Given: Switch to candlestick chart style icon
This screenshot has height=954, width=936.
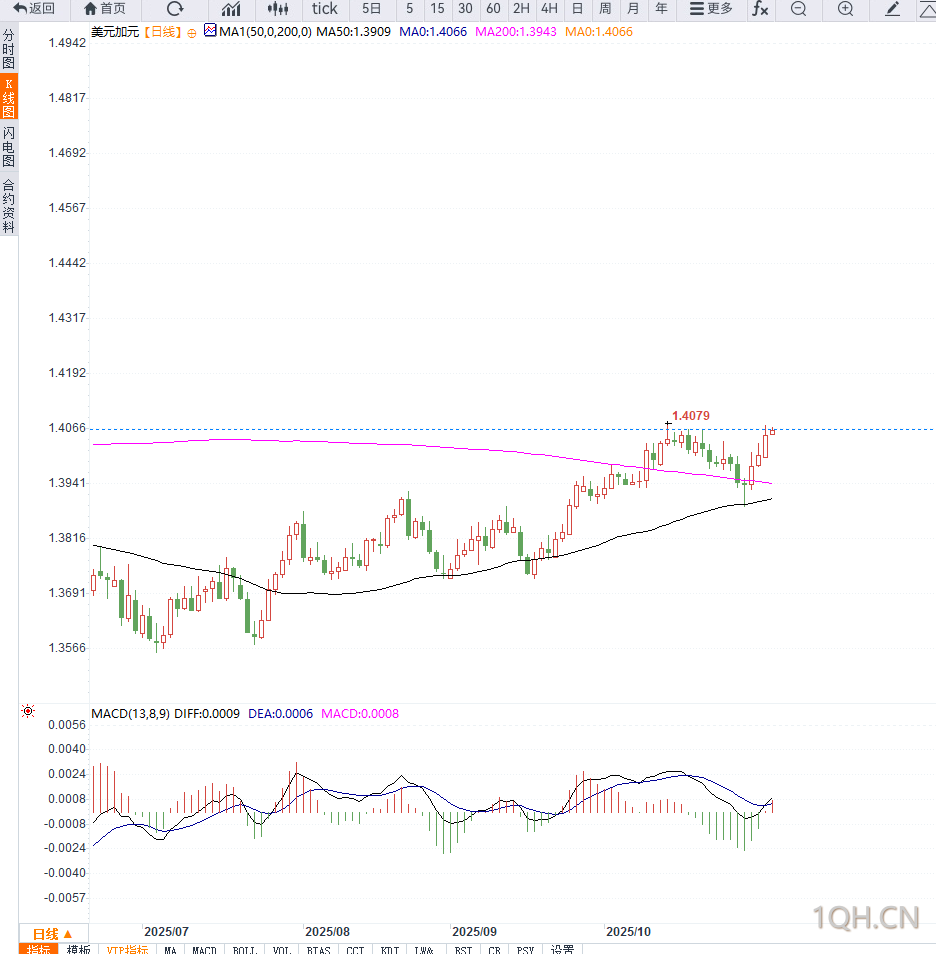Looking at the screenshot, I should (x=278, y=9).
